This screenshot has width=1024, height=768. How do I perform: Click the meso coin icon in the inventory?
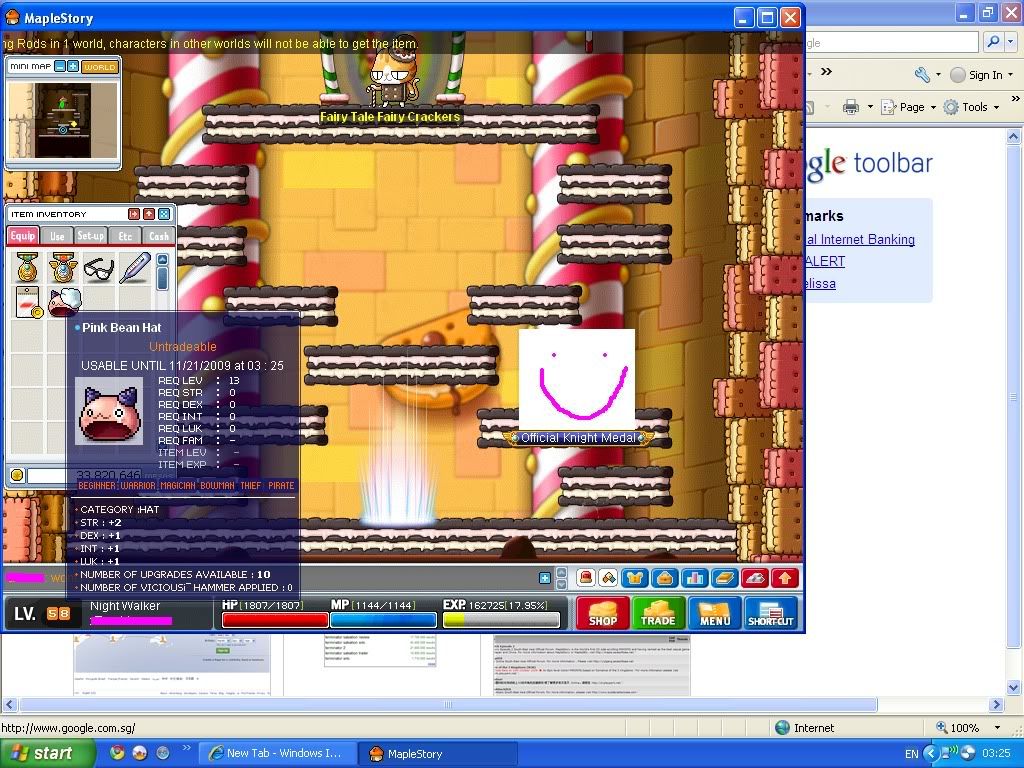17,475
